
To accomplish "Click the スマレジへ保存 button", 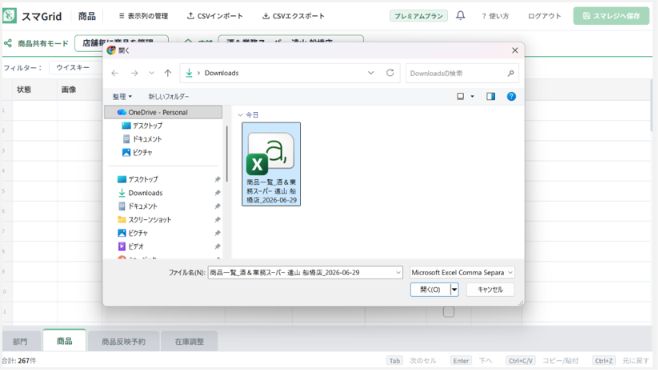I will click(611, 16).
